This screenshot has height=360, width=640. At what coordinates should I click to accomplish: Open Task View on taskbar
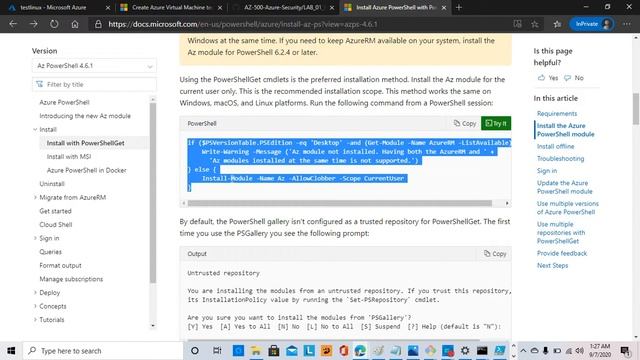click(217, 351)
